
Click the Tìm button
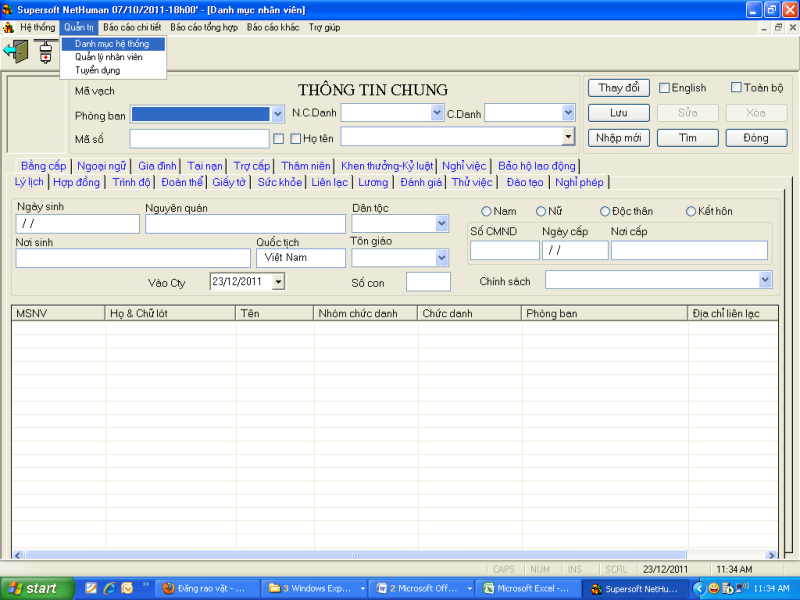[x=687, y=138]
